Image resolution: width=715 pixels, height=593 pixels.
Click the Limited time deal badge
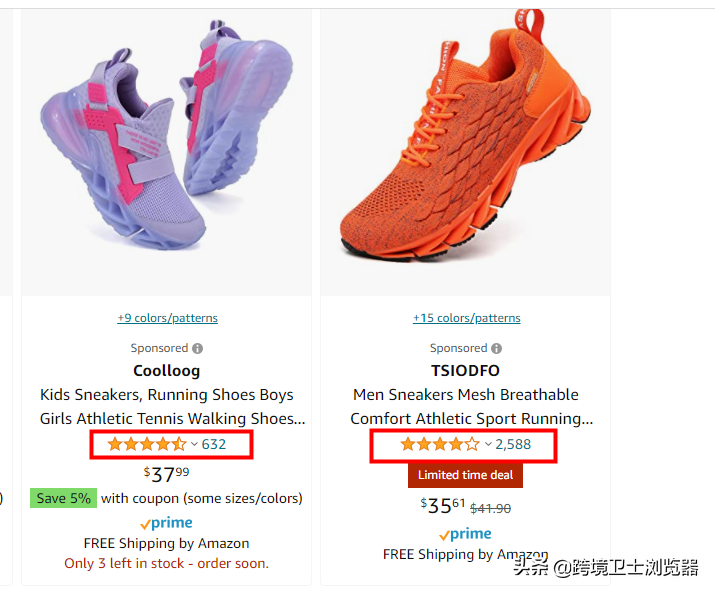(x=466, y=475)
